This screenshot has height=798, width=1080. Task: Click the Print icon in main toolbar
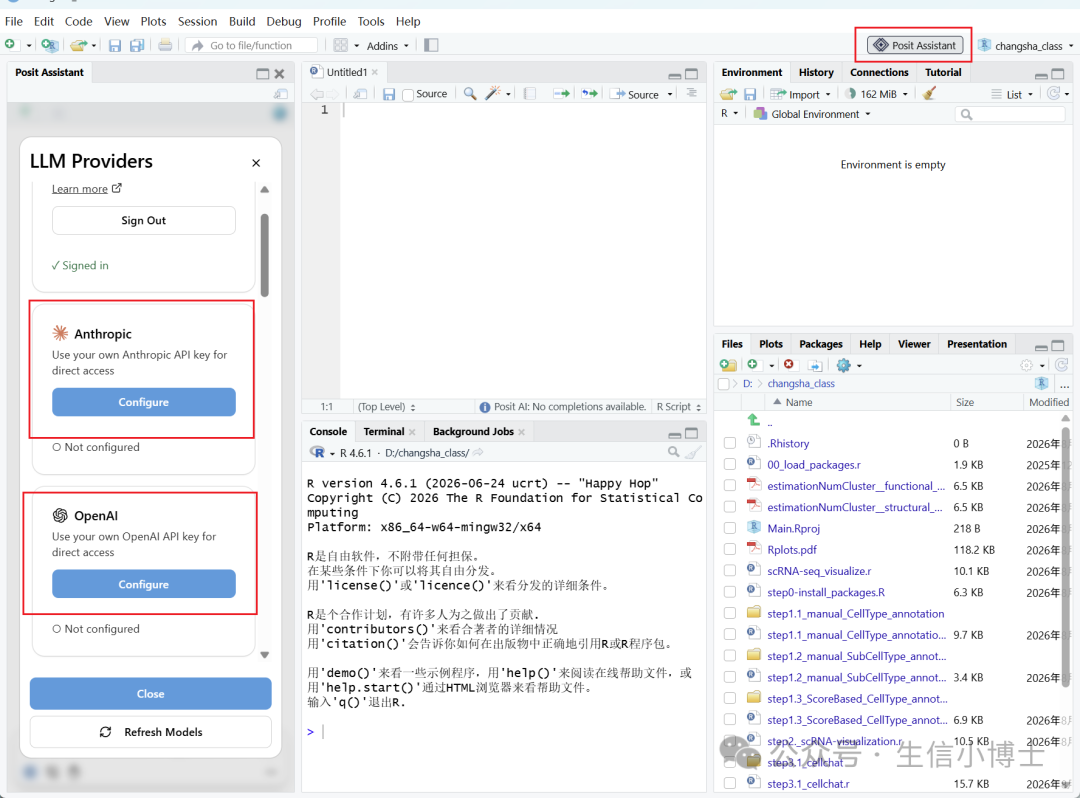tap(165, 45)
